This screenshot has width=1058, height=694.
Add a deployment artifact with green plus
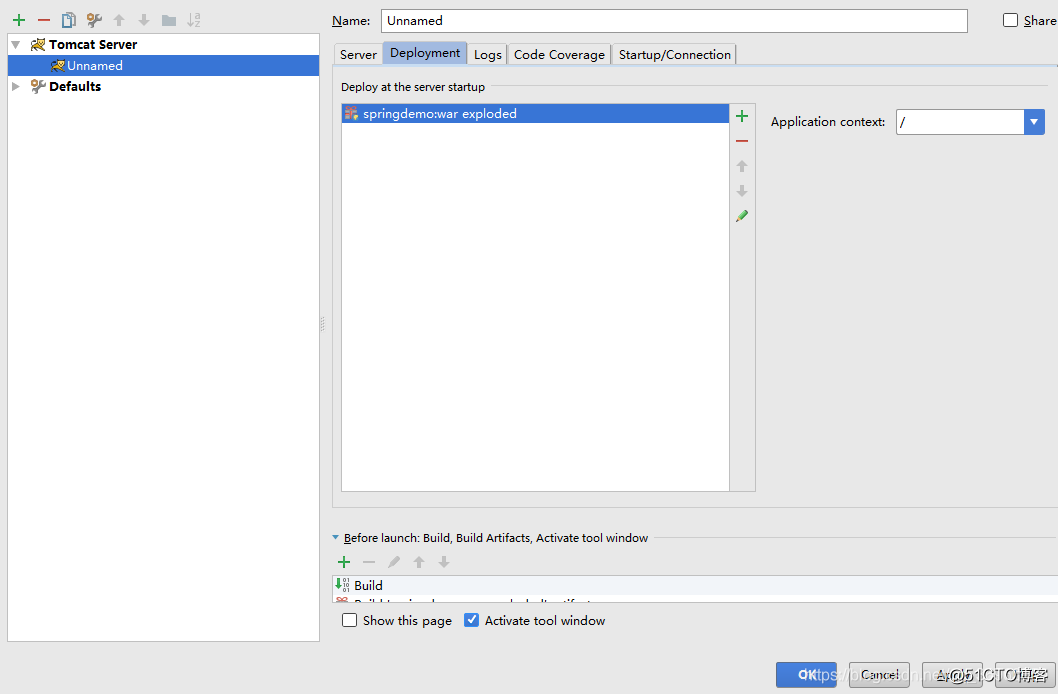click(742, 116)
